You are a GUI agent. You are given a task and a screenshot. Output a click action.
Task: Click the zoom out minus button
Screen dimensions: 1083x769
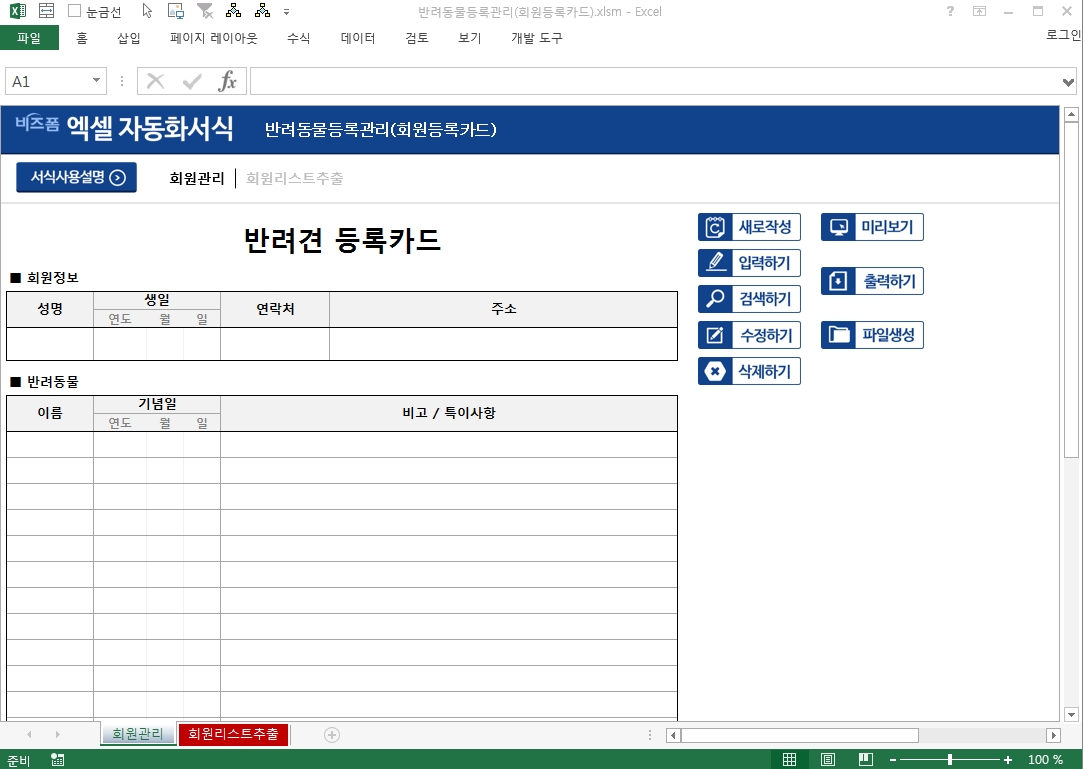[893, 760]
